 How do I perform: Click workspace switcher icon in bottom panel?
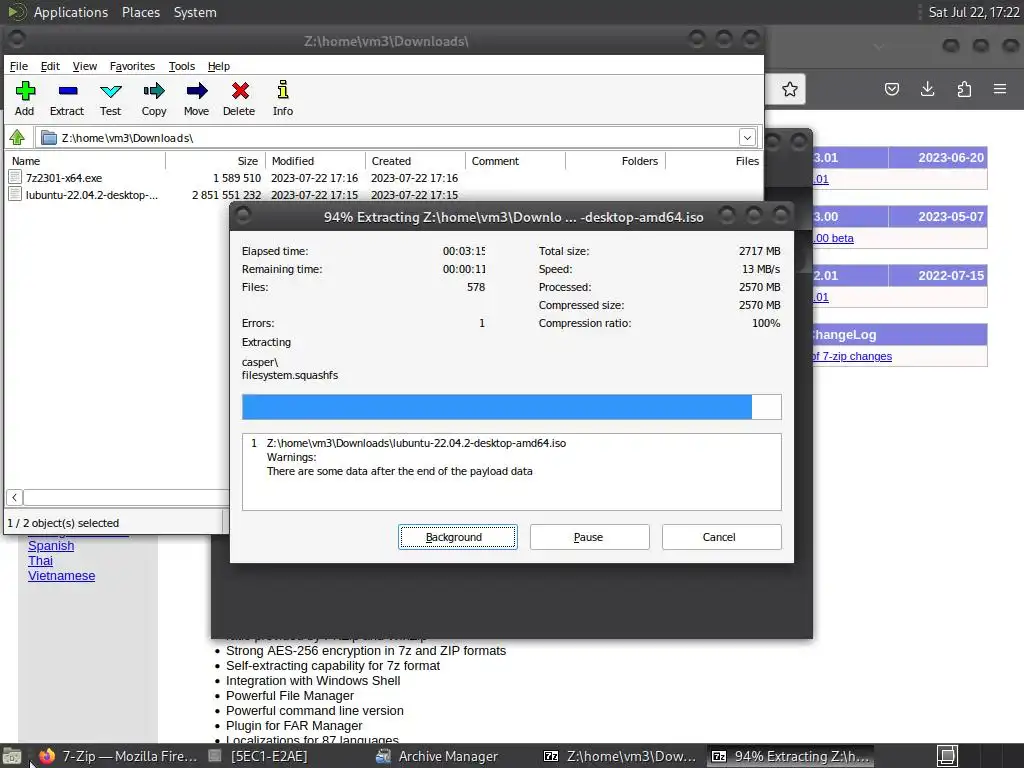[947, 756]
